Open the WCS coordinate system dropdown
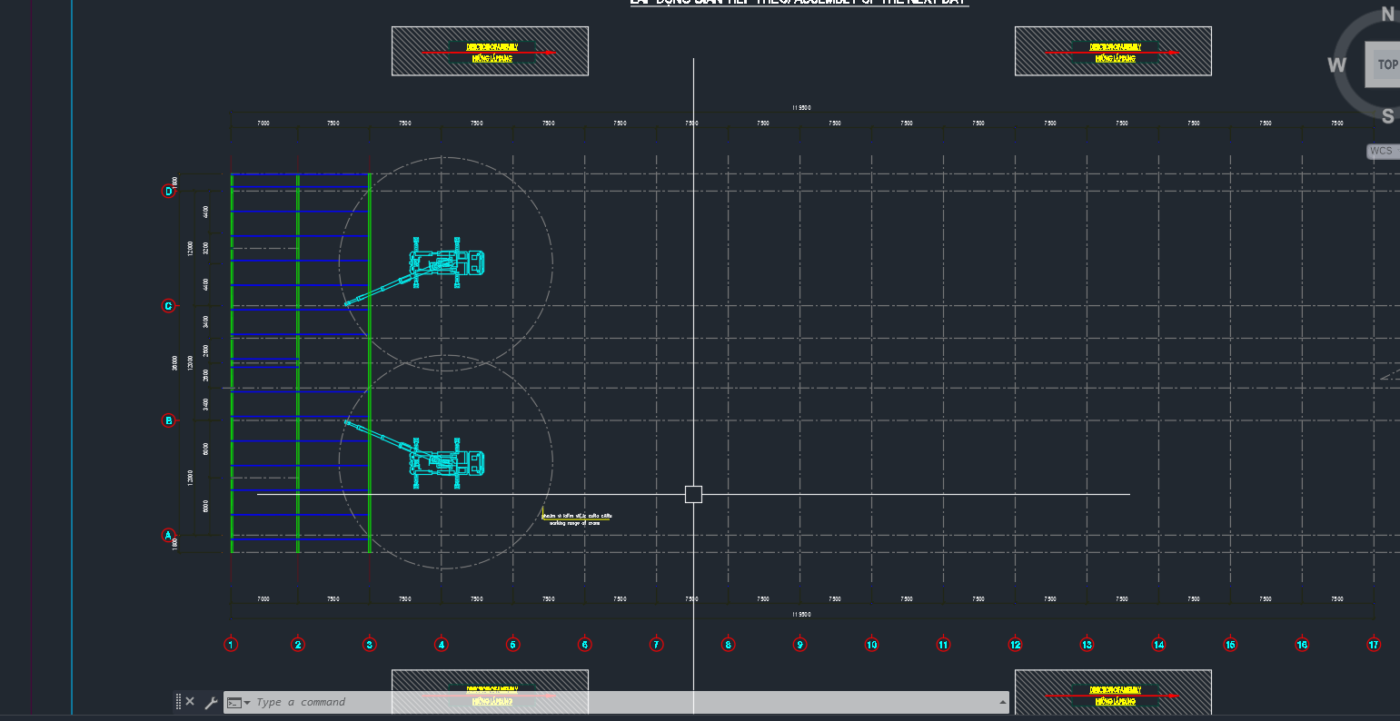1400x721 pixels. [1382, 151]
